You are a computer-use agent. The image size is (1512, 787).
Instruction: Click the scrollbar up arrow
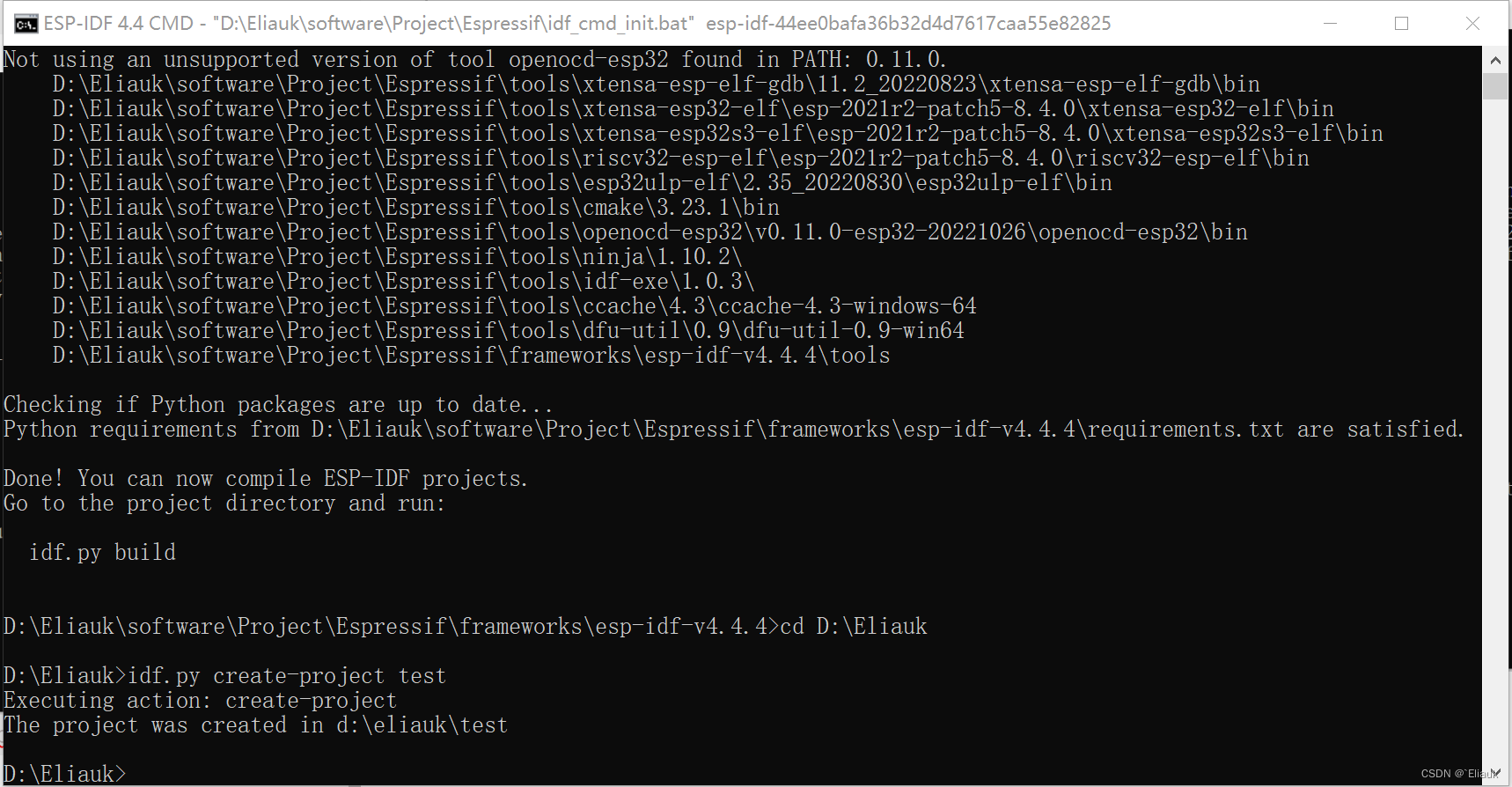(x=1496, y=59)
